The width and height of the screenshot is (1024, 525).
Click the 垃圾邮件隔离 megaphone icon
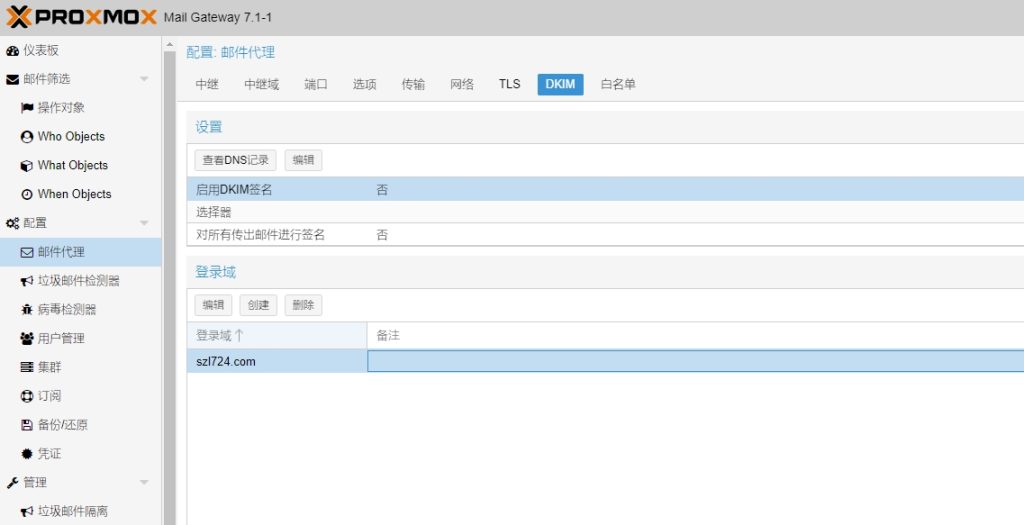[27, 511]
